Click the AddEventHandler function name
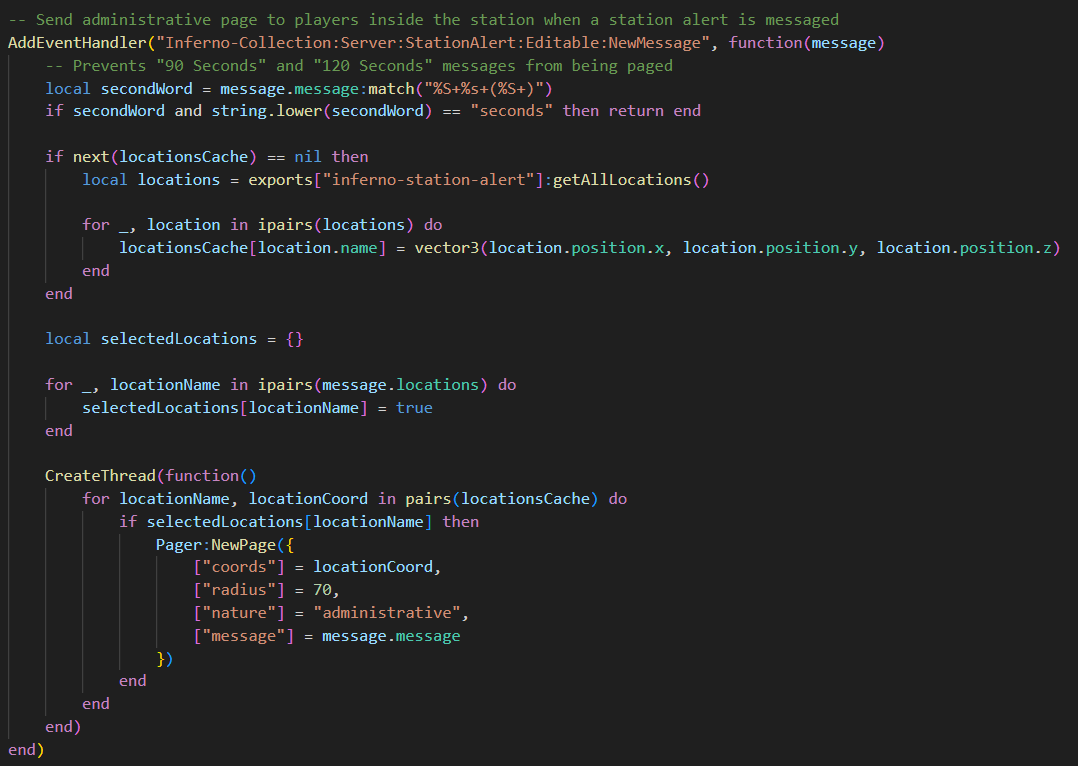Viewport: 1078px width, 766px height. click(72, 42)
